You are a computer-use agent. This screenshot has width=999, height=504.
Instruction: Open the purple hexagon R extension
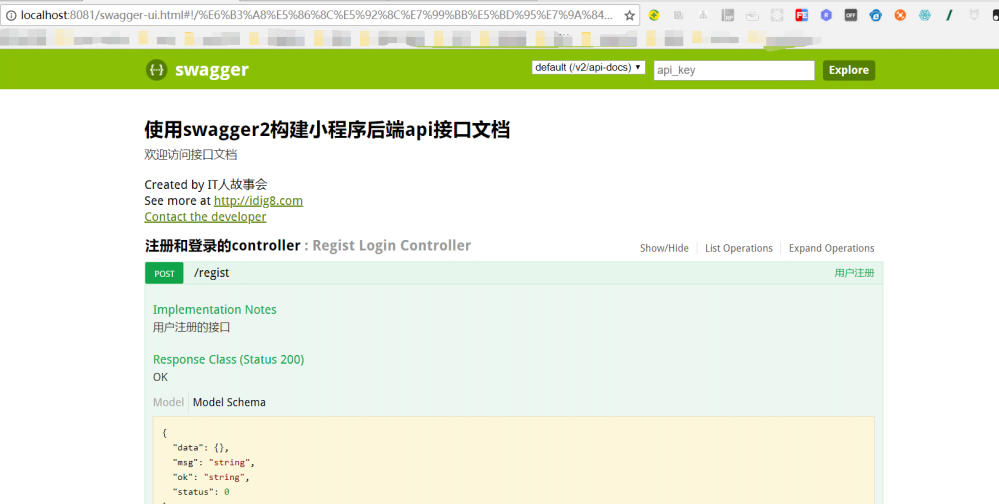(826, 15)
